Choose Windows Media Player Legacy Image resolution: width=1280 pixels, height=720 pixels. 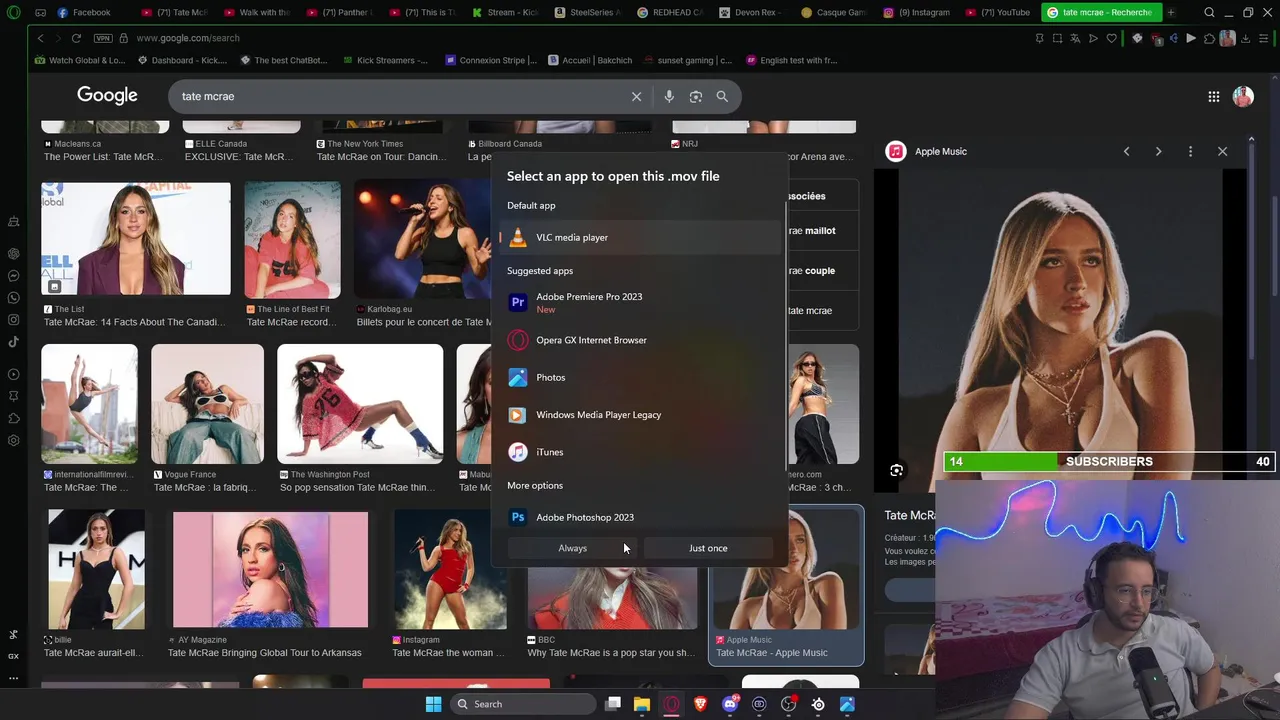640,415
